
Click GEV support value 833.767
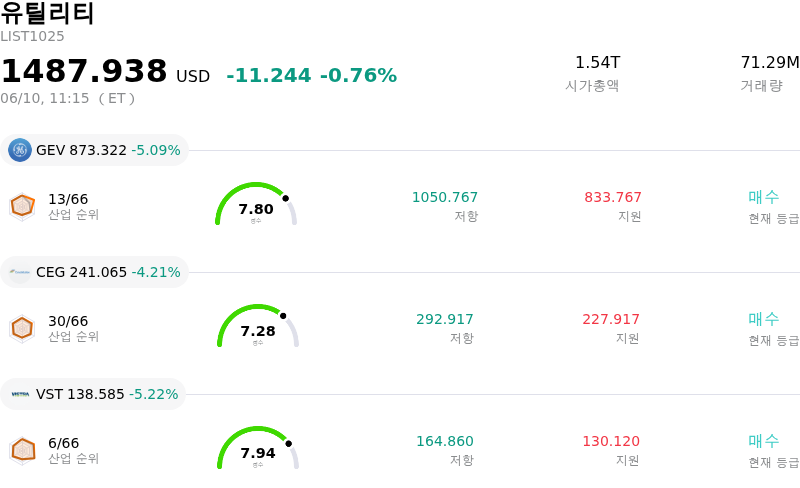coord(613,197)
